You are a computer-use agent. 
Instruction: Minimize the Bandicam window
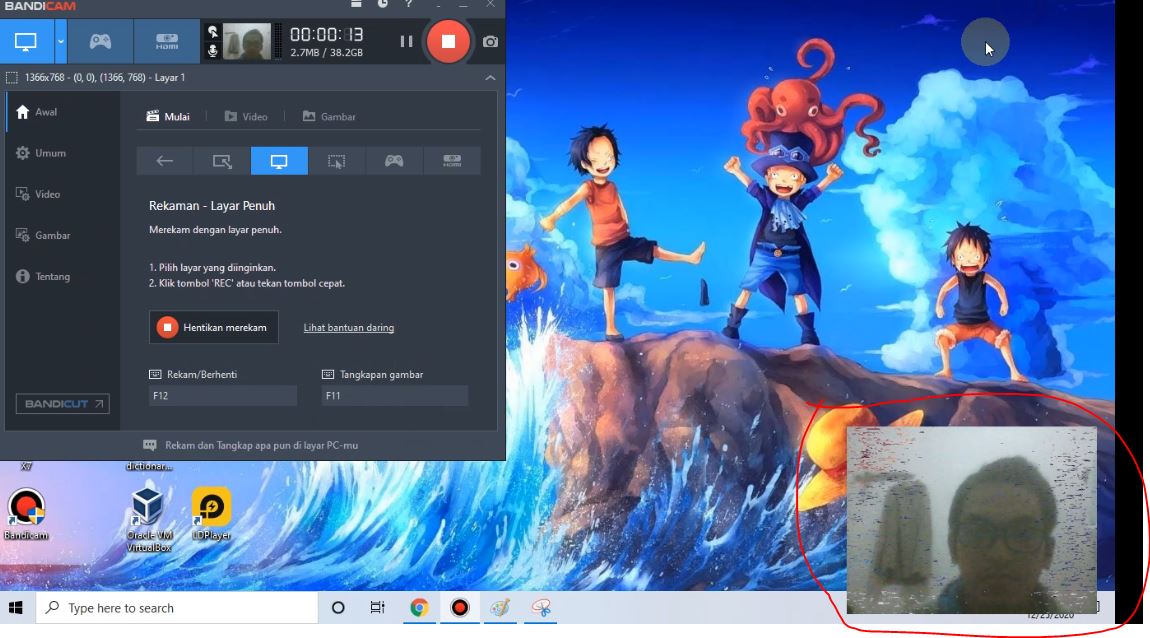point(463,4)
